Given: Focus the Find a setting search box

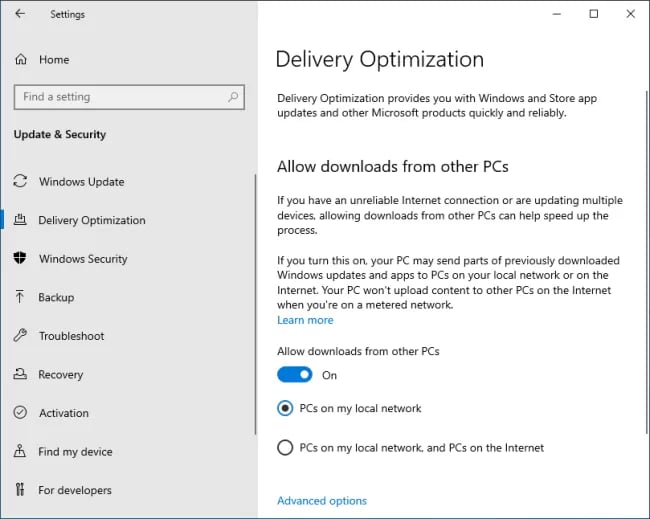Looking at the screenshot, I should point(129,97).
